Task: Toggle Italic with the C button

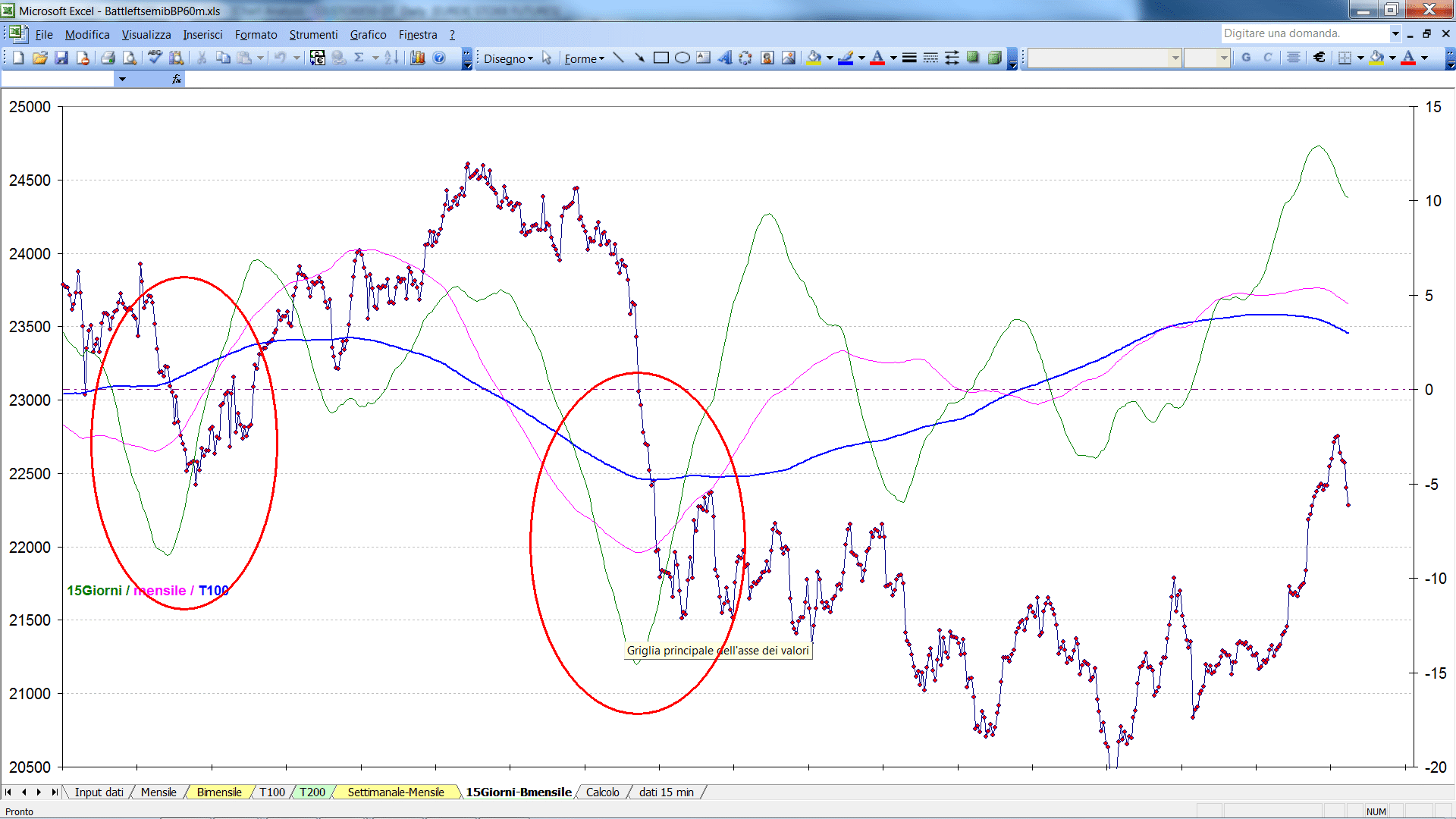Action: click(1267, 58)
